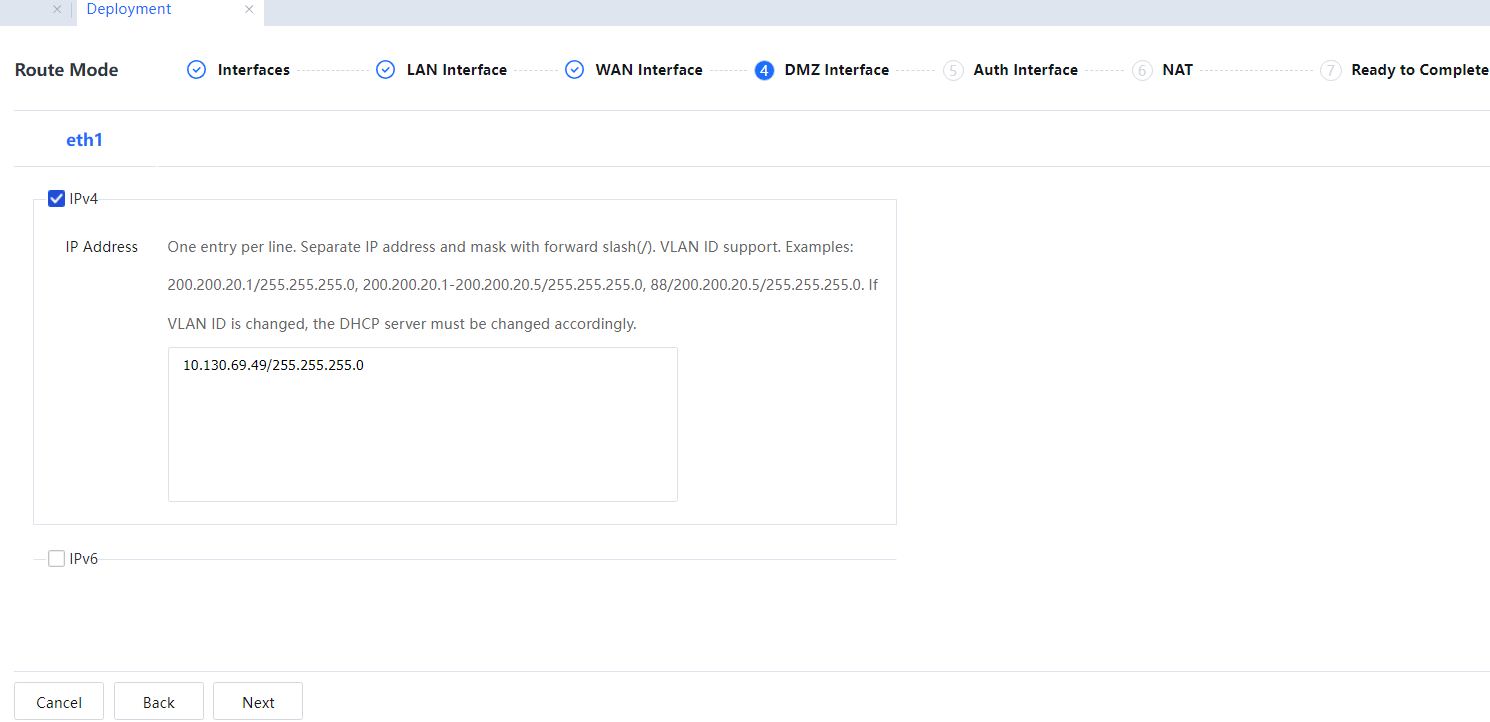Open the Interfaces step label
The width and height of the screenshot is (1490, 722).
pyautogui.click(x=254, y=70)
